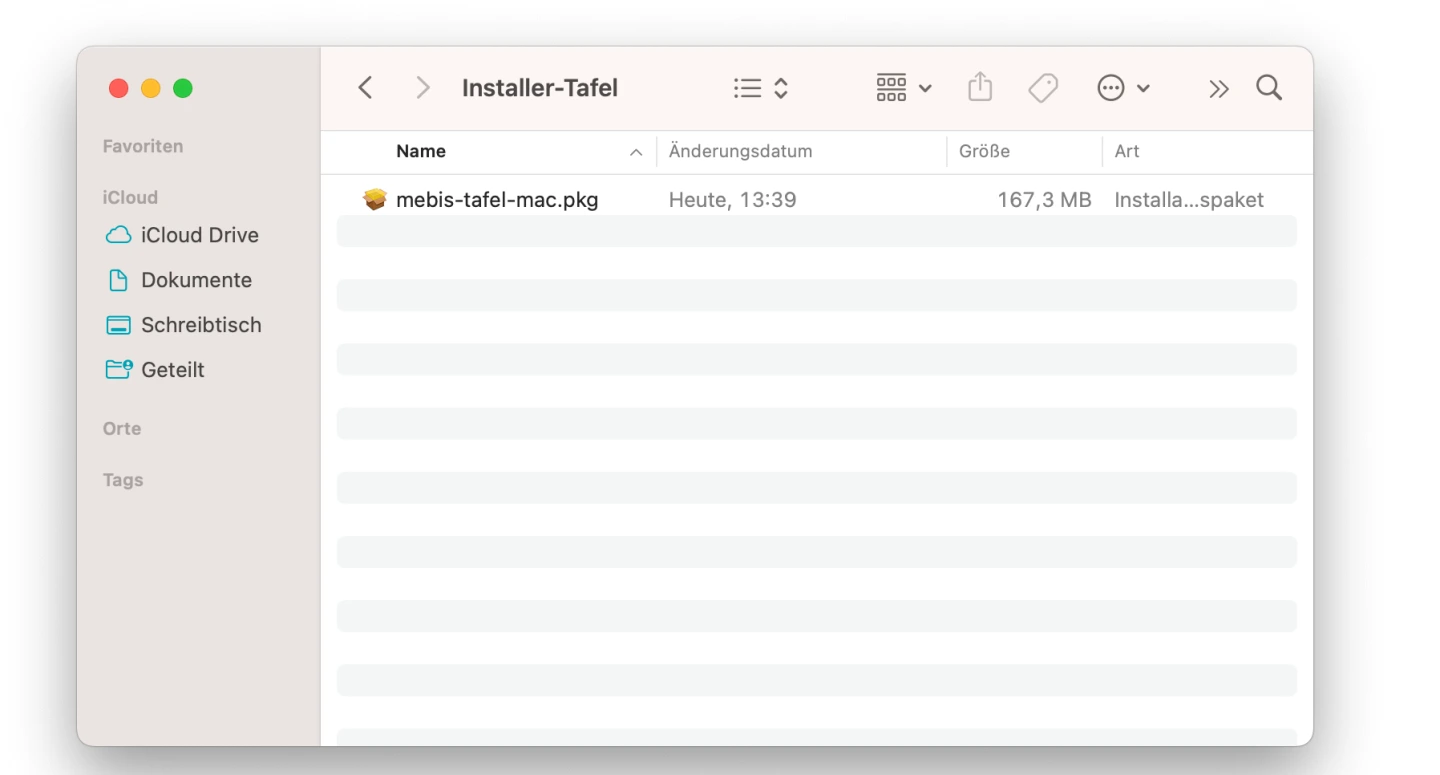Open the ellipsis action menu
The image size is (1440, 775).
click(x=1123, y=88)
